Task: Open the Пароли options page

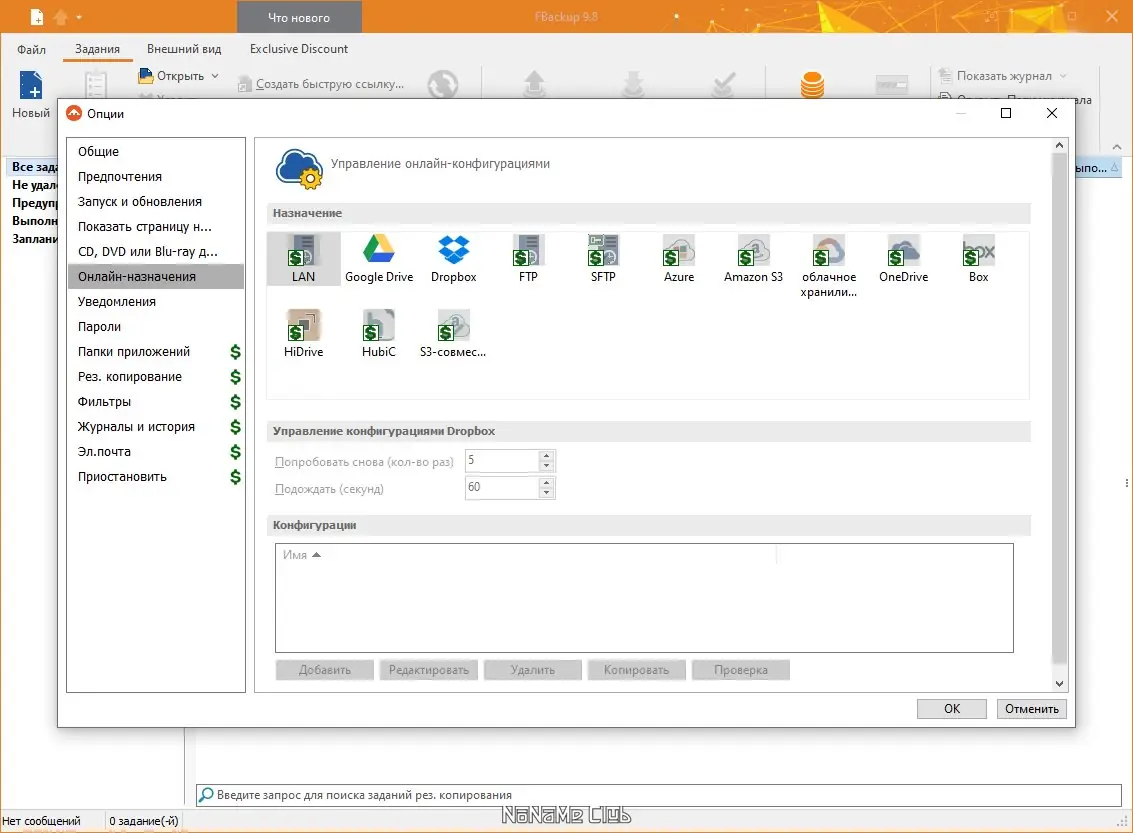Action: [x=155, y=327]
